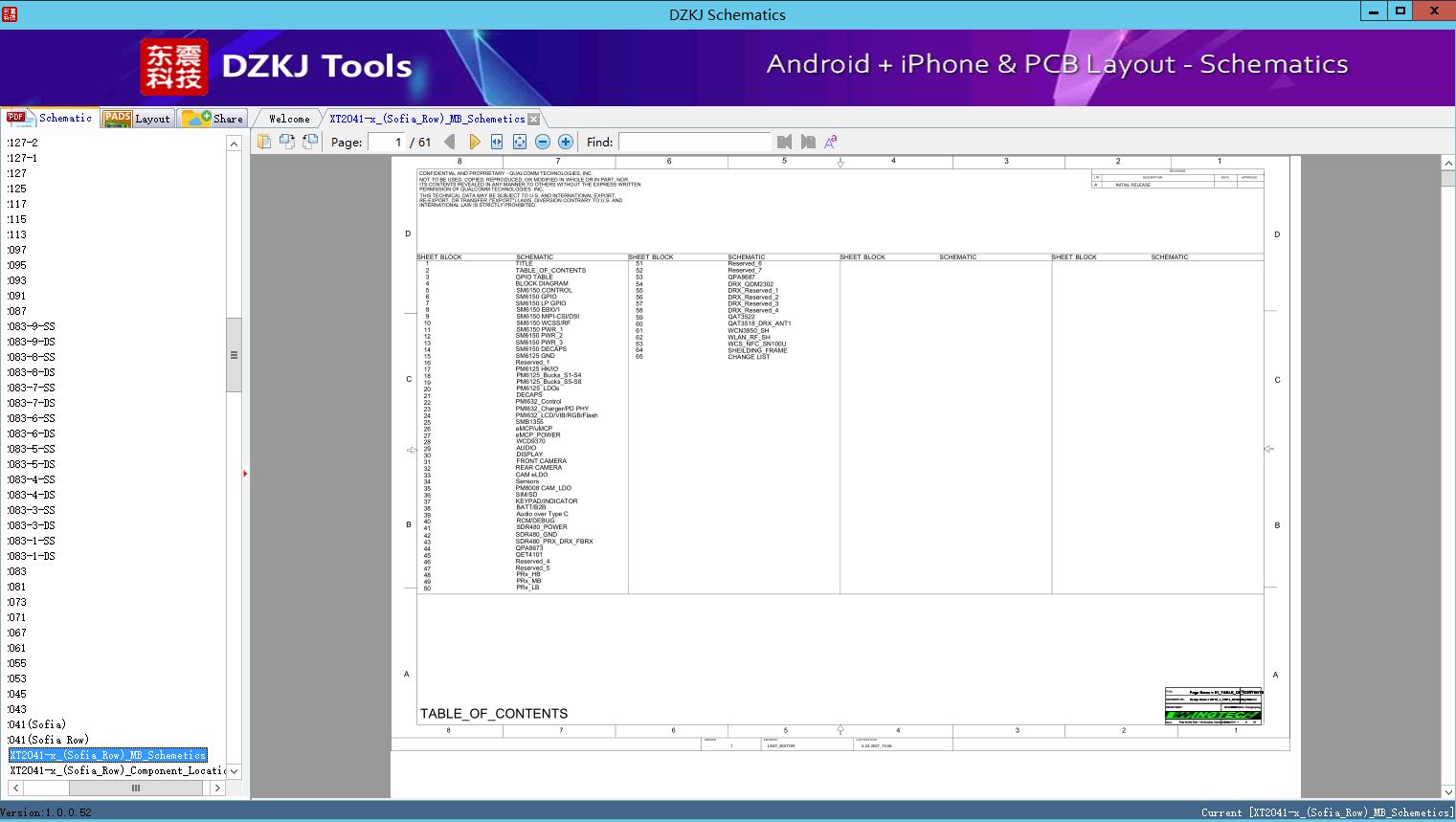
Task: Select tree item :087
Action: click(17, 311)
